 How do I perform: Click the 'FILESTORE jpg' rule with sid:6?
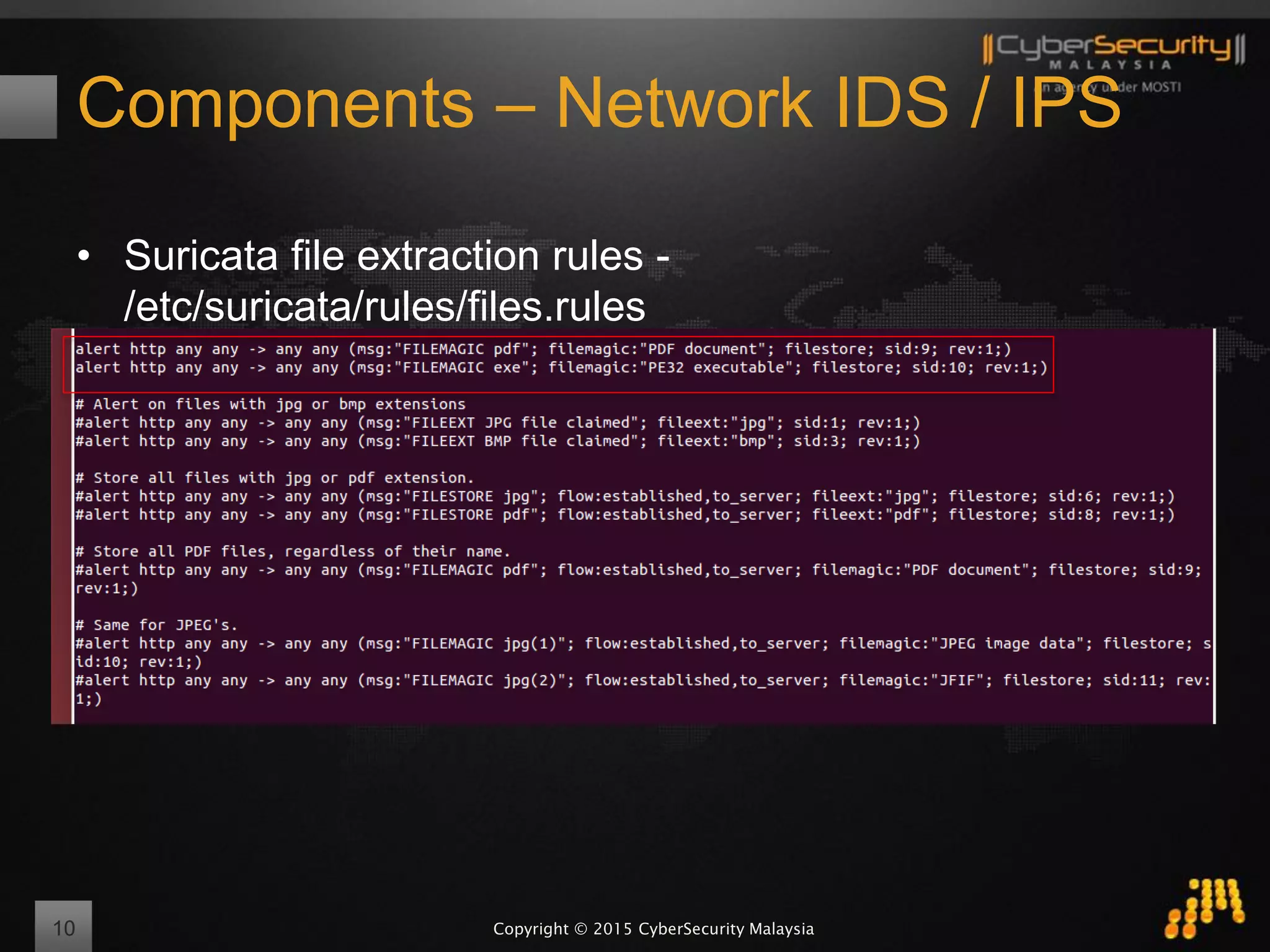625,496
